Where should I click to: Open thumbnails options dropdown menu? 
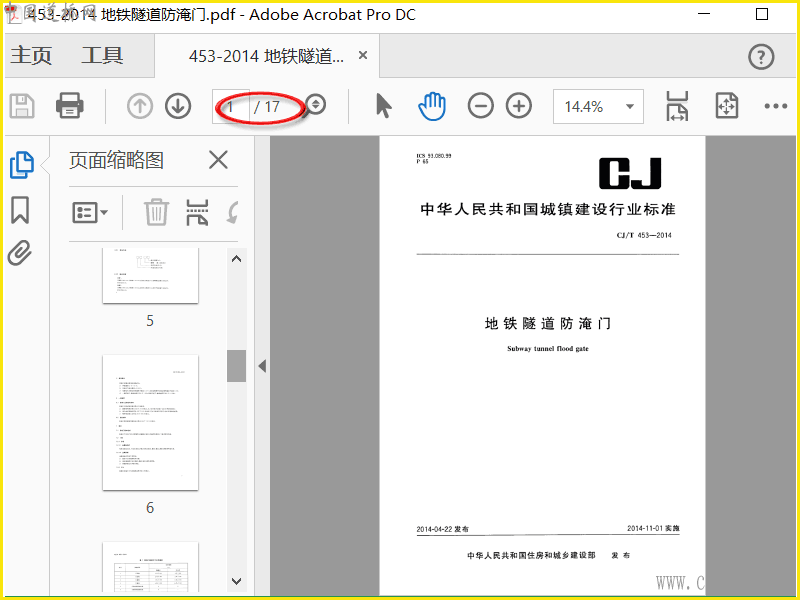90,212
